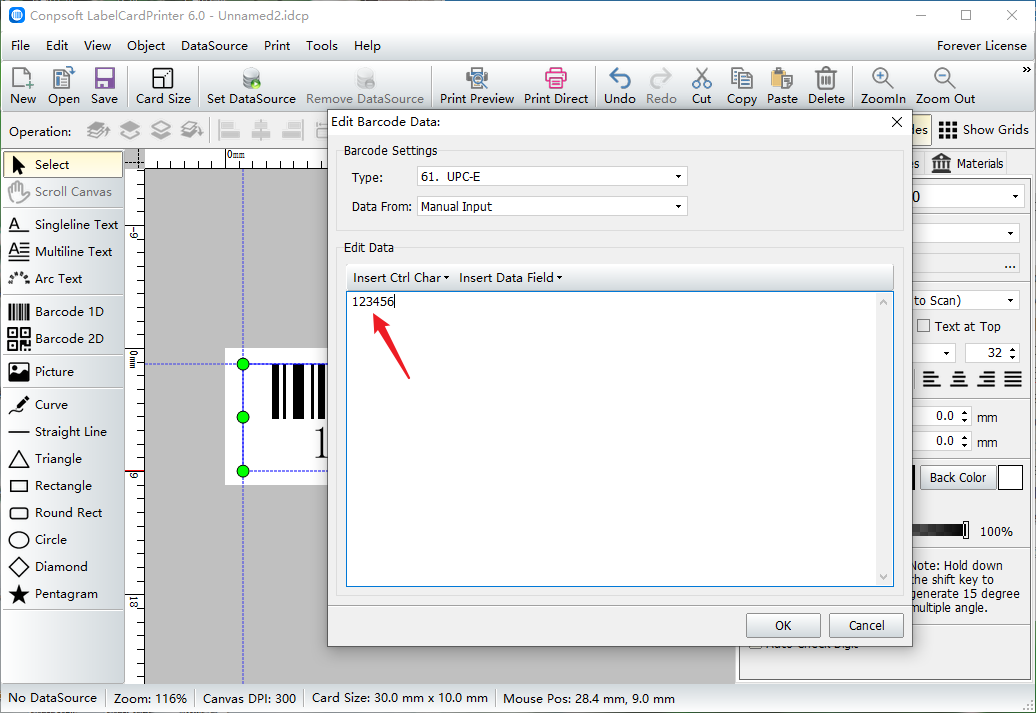
Task: Open the View menu
Action: (x=97, y=46)
